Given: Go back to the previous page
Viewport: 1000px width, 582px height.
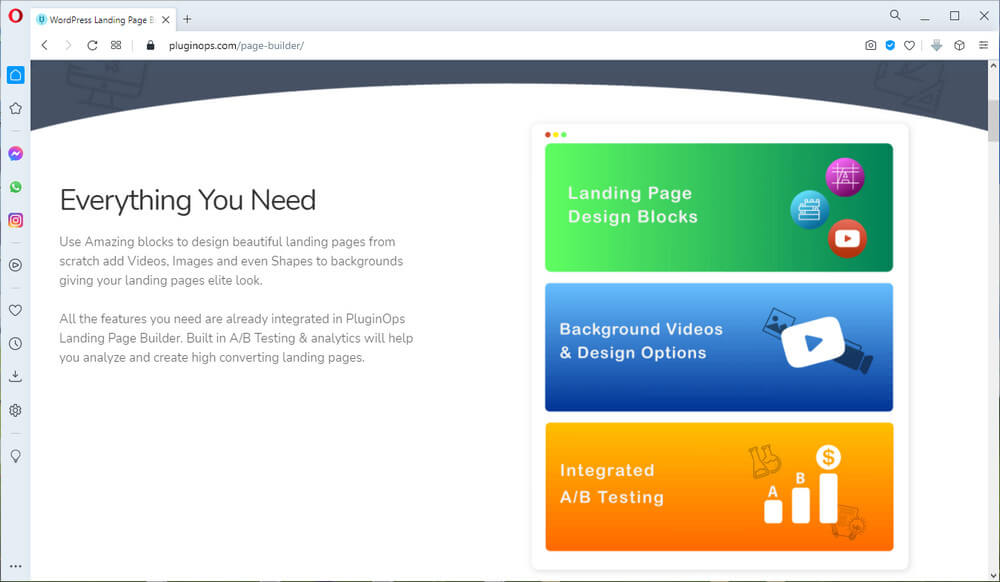Looking at the screenshot, I should [x=45, y=45].
